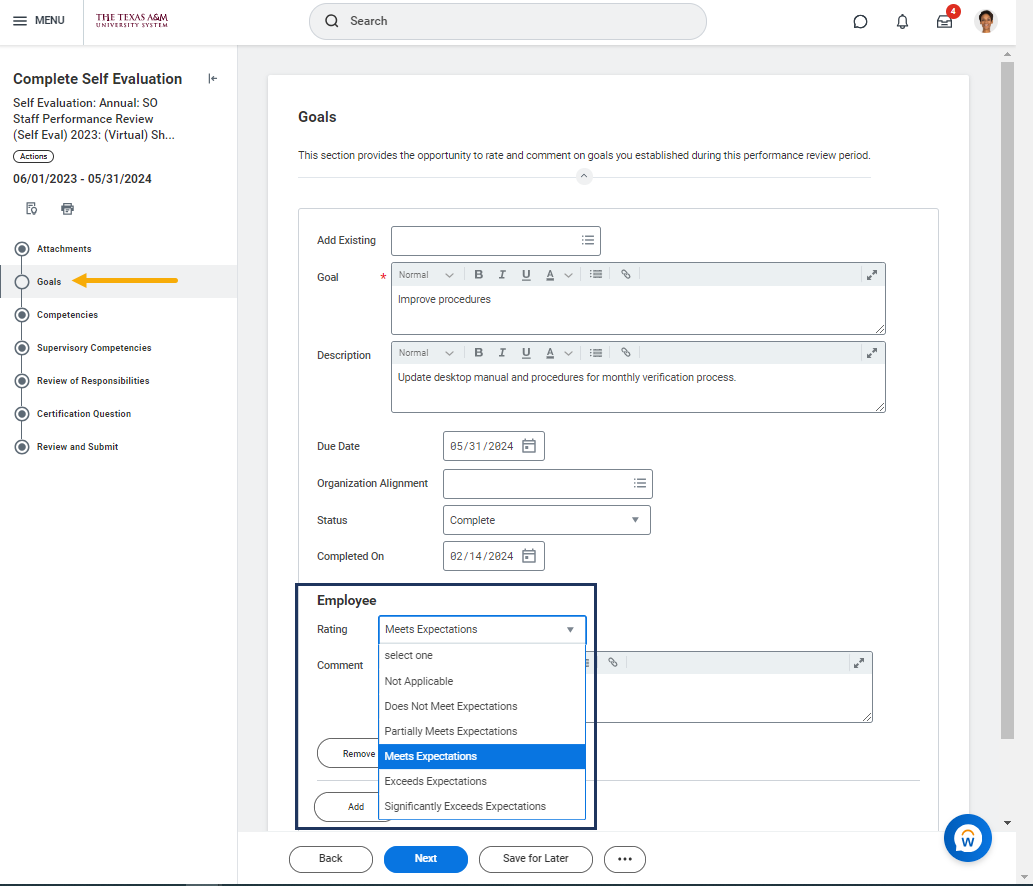The image size is (1033, 886).
Task: Choose Exceeds Expectations from rating list
Action: click(436, 781)
